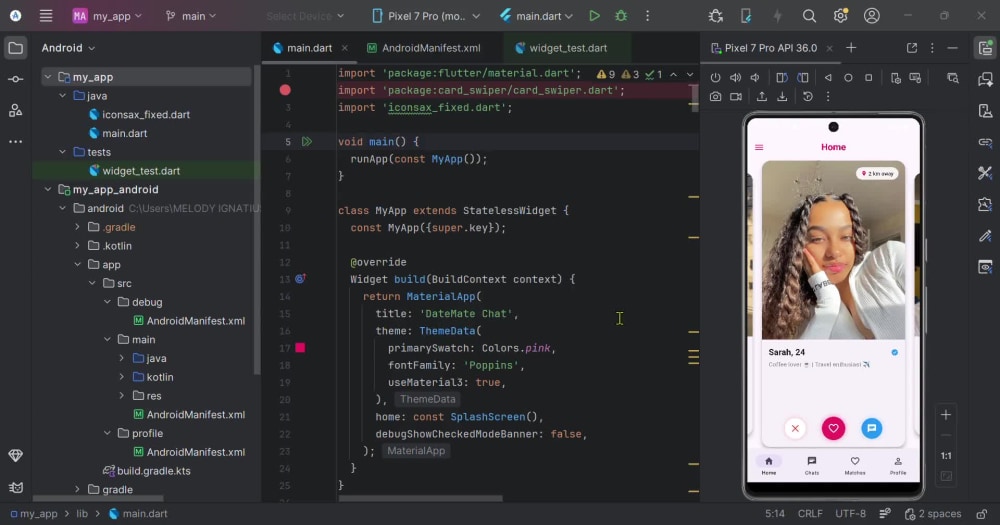Add a new running device tab
Image resolution: width=1000 pixels, height=525 pixels.
coord(851,48)
